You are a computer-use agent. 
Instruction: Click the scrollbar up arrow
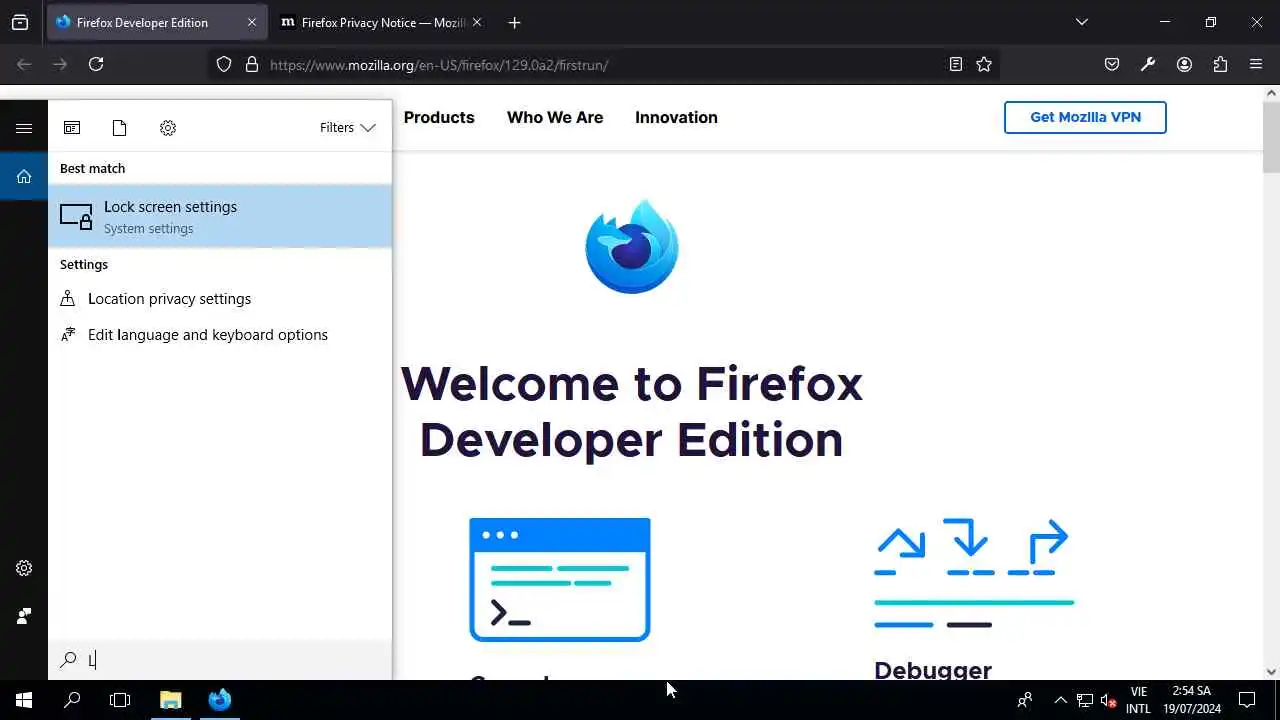1271,93
